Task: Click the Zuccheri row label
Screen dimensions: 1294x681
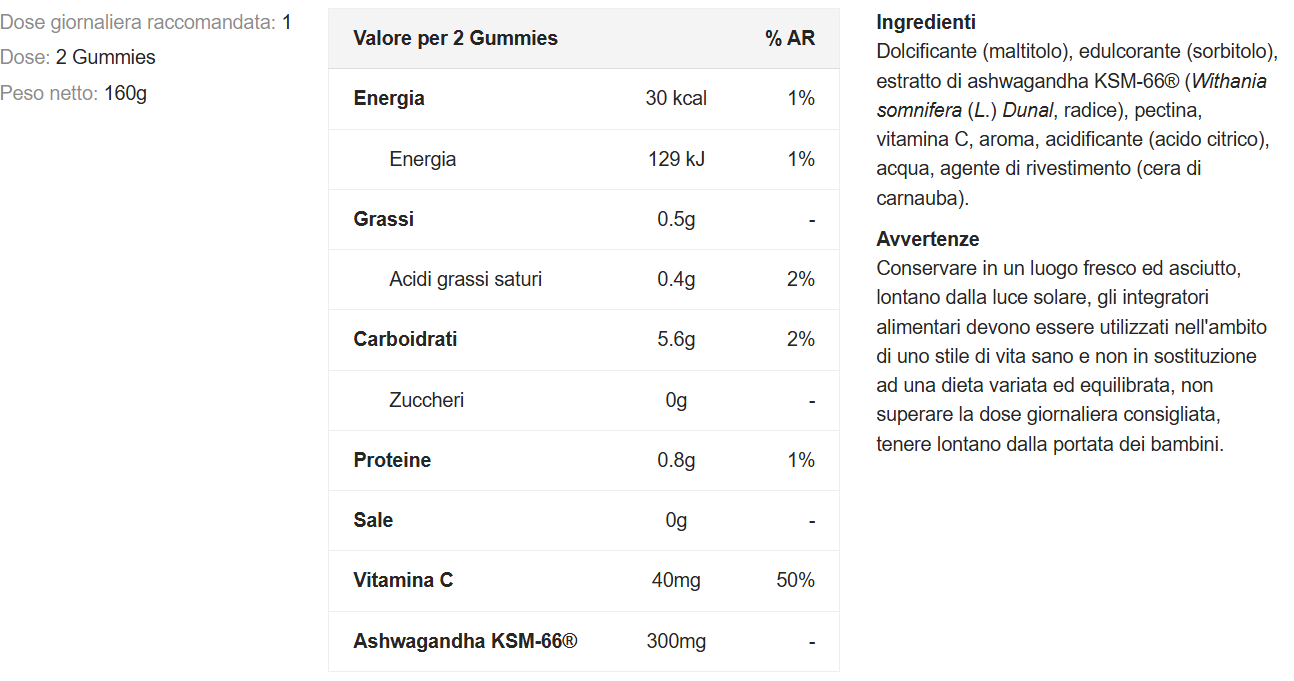Action: (x=426, y=400)
